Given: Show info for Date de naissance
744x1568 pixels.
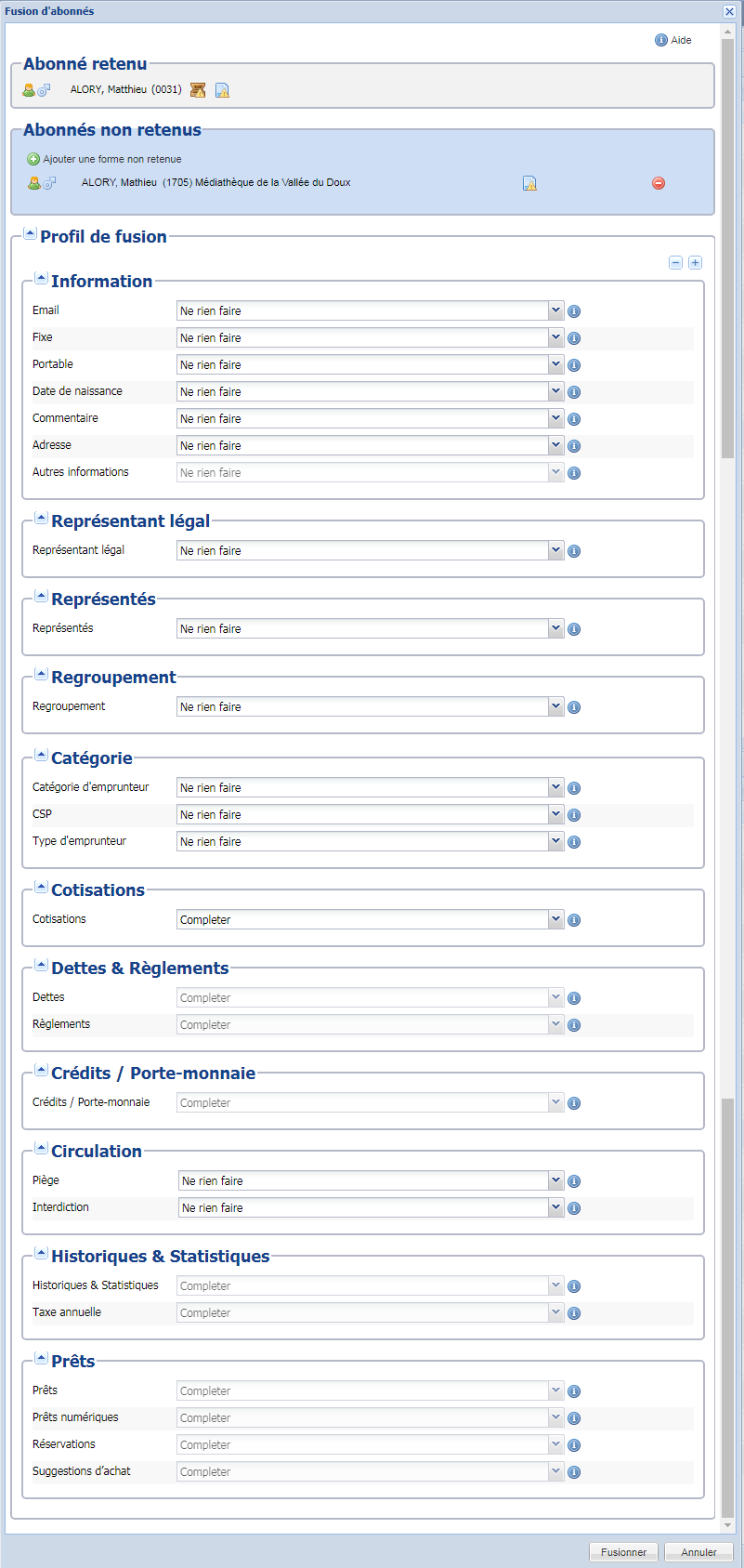Looking at the screenshot, I should tap(574, 392).
